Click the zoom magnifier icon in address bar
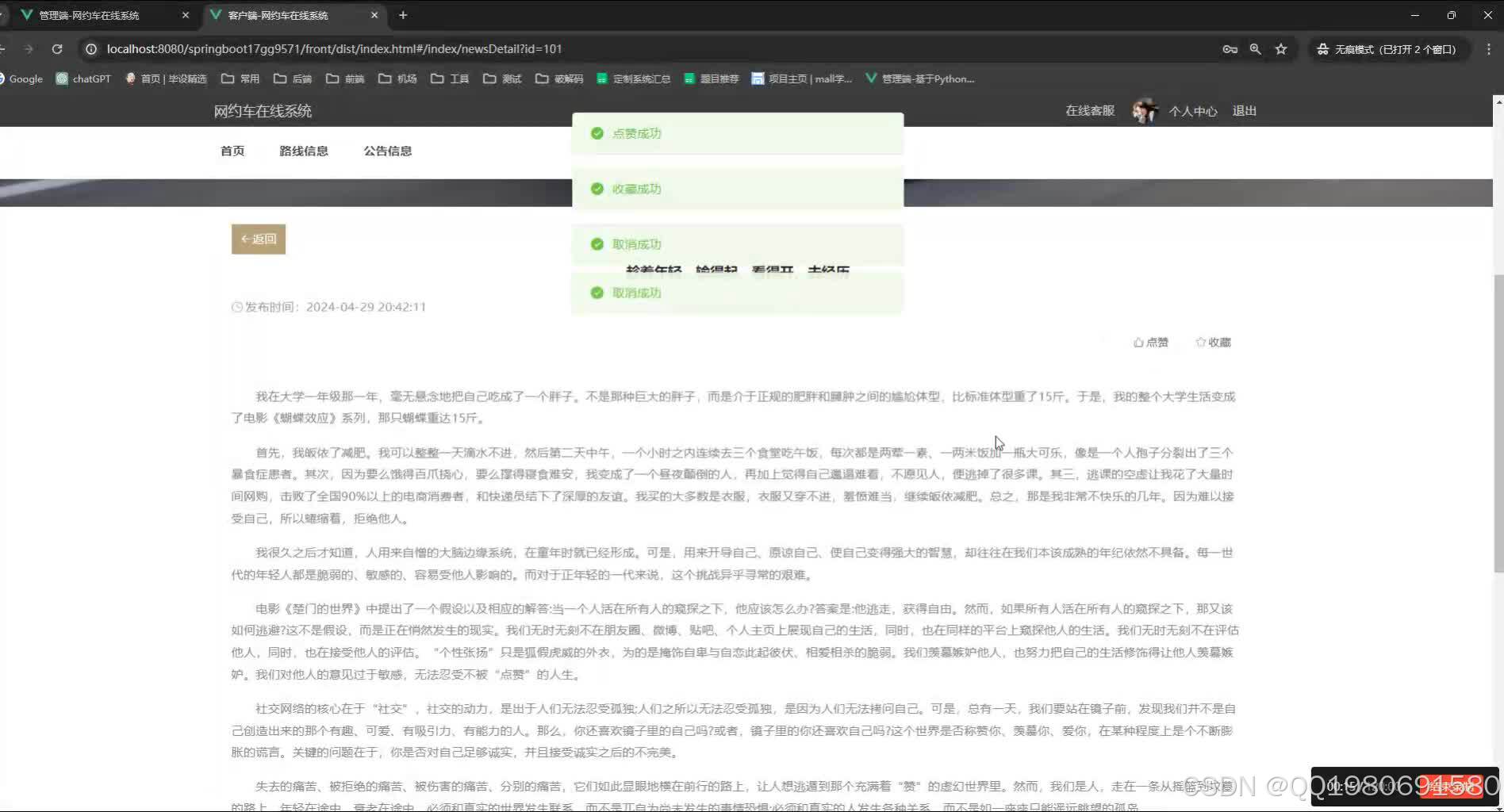 [1255, 48]
